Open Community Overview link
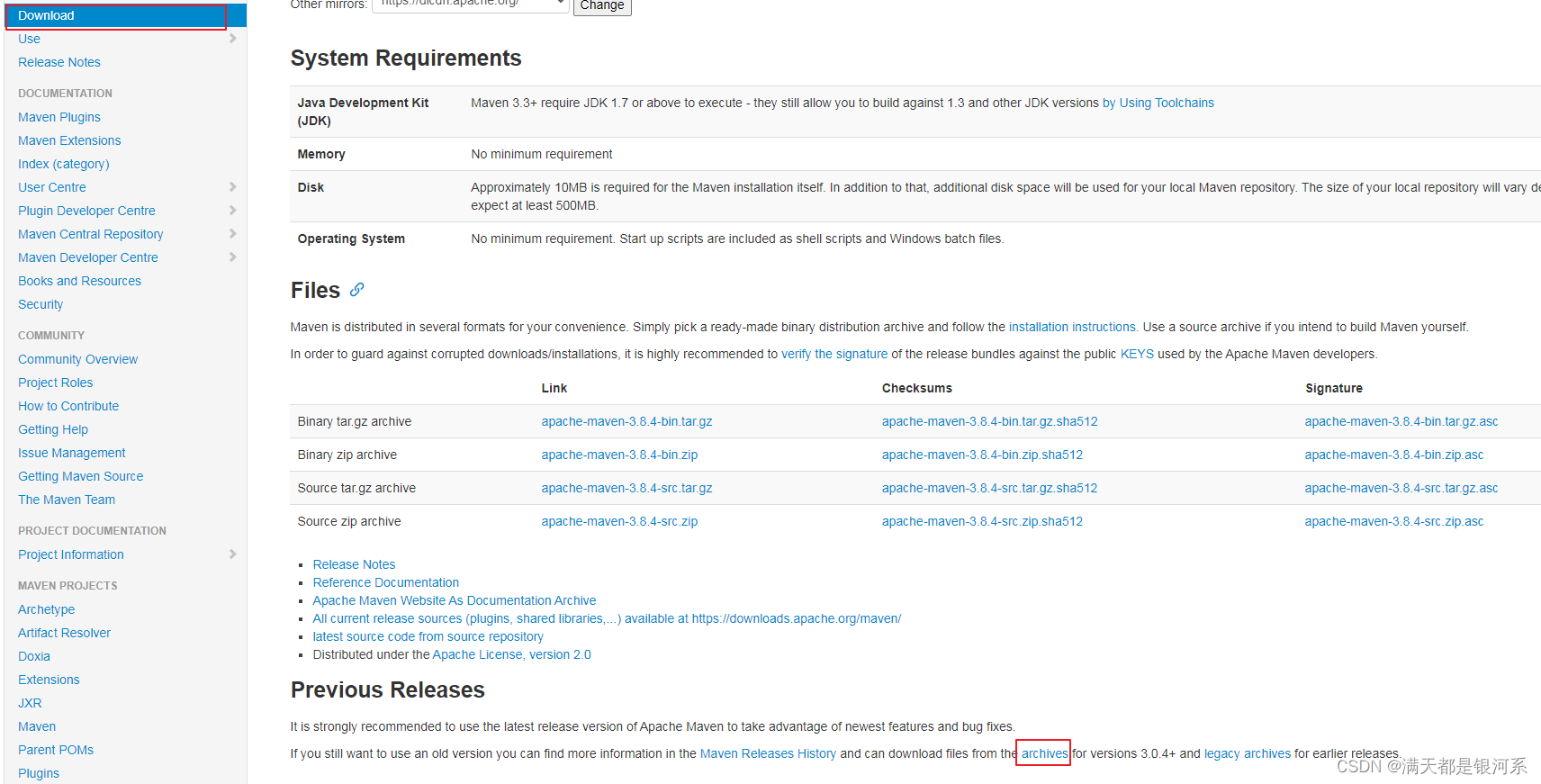The image size is (1541, 784). click(78, 359)
